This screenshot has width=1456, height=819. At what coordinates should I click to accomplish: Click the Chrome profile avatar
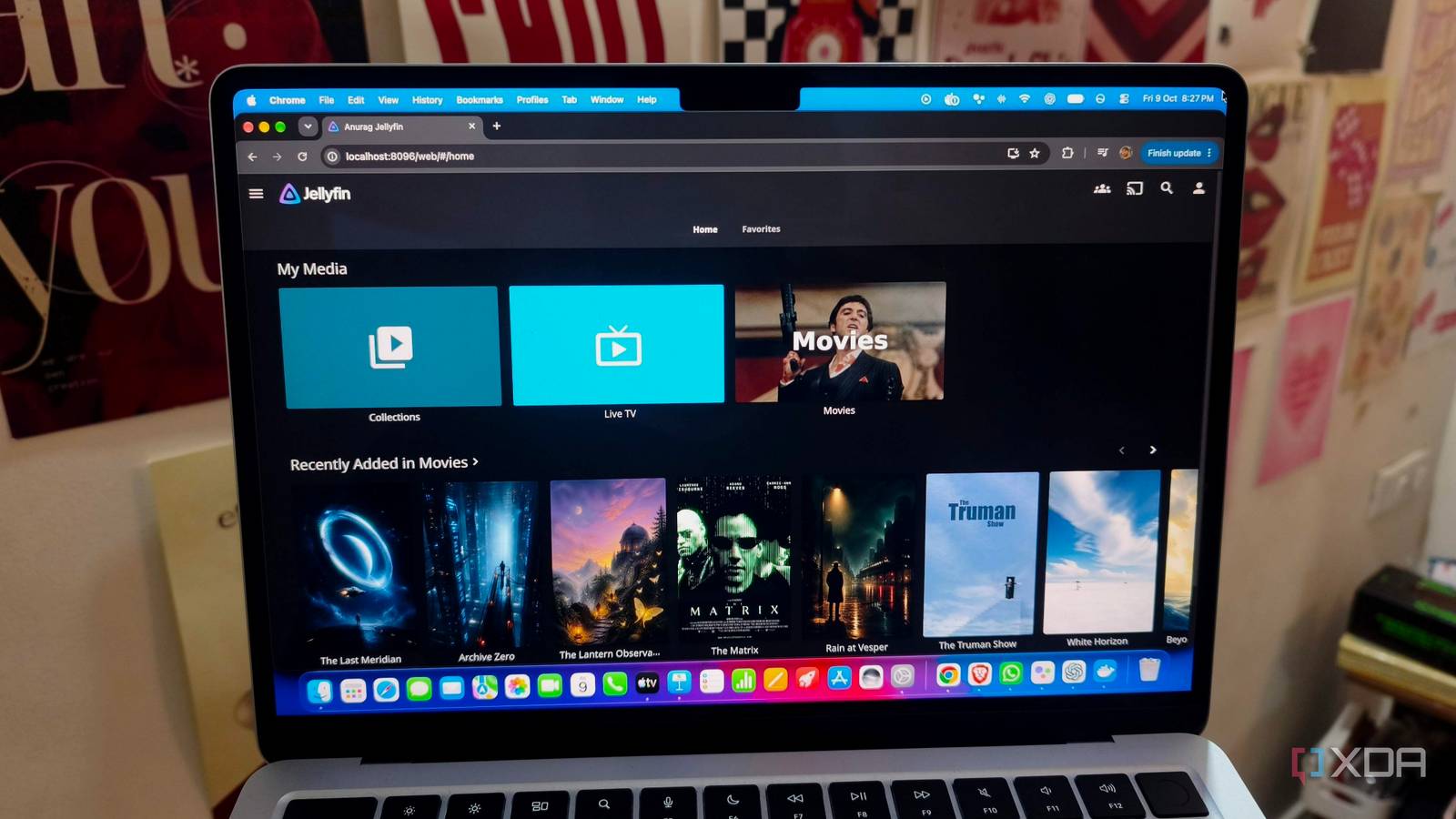click(x=1126, y=153)
